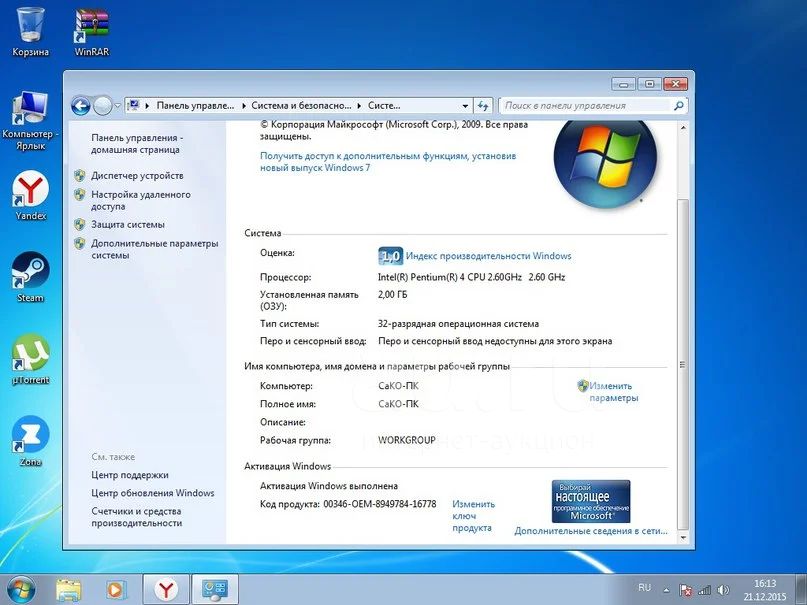
Task: Expand the arrow after Панель управле... breadcrumb
Action: click(x=243, y=106)
